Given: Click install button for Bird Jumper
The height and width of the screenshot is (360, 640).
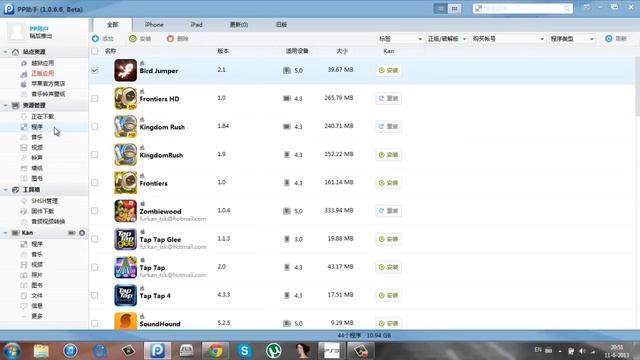Looking at the screenshot, I should [x=388, y=70].
